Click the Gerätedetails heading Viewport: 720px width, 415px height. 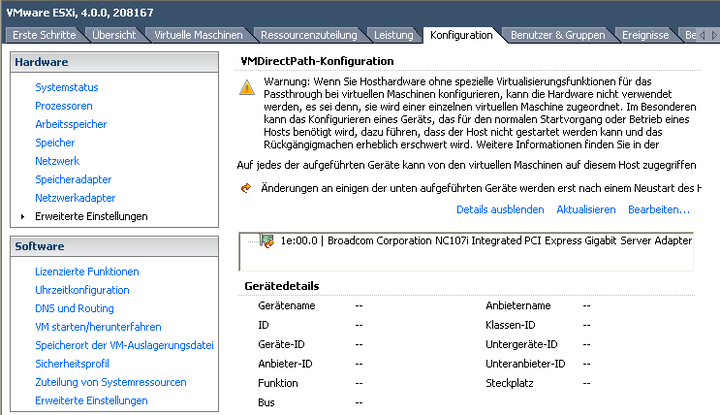(281, 286)
